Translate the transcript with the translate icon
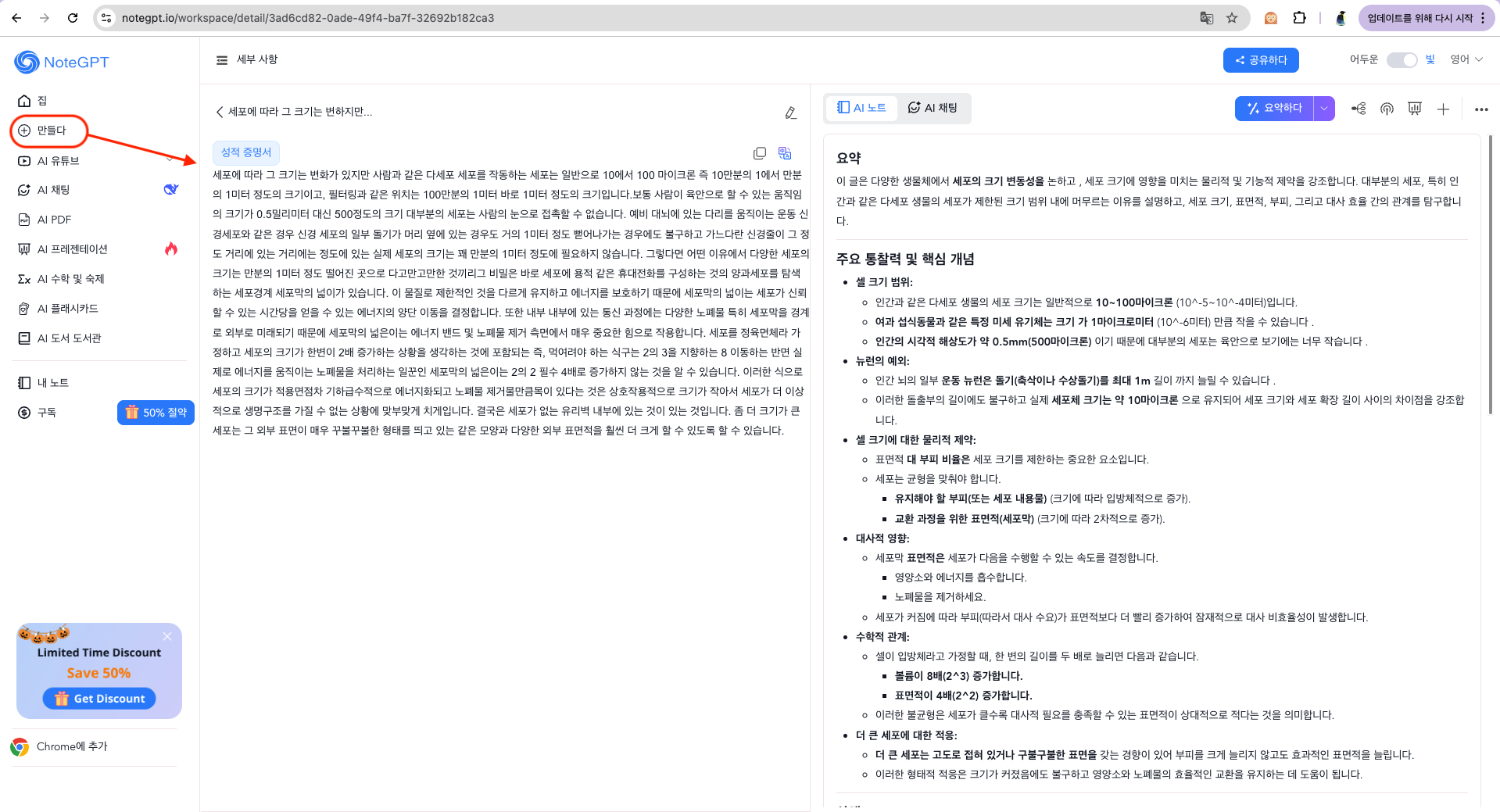The image size is (1500, 812). tap(785, 152)
